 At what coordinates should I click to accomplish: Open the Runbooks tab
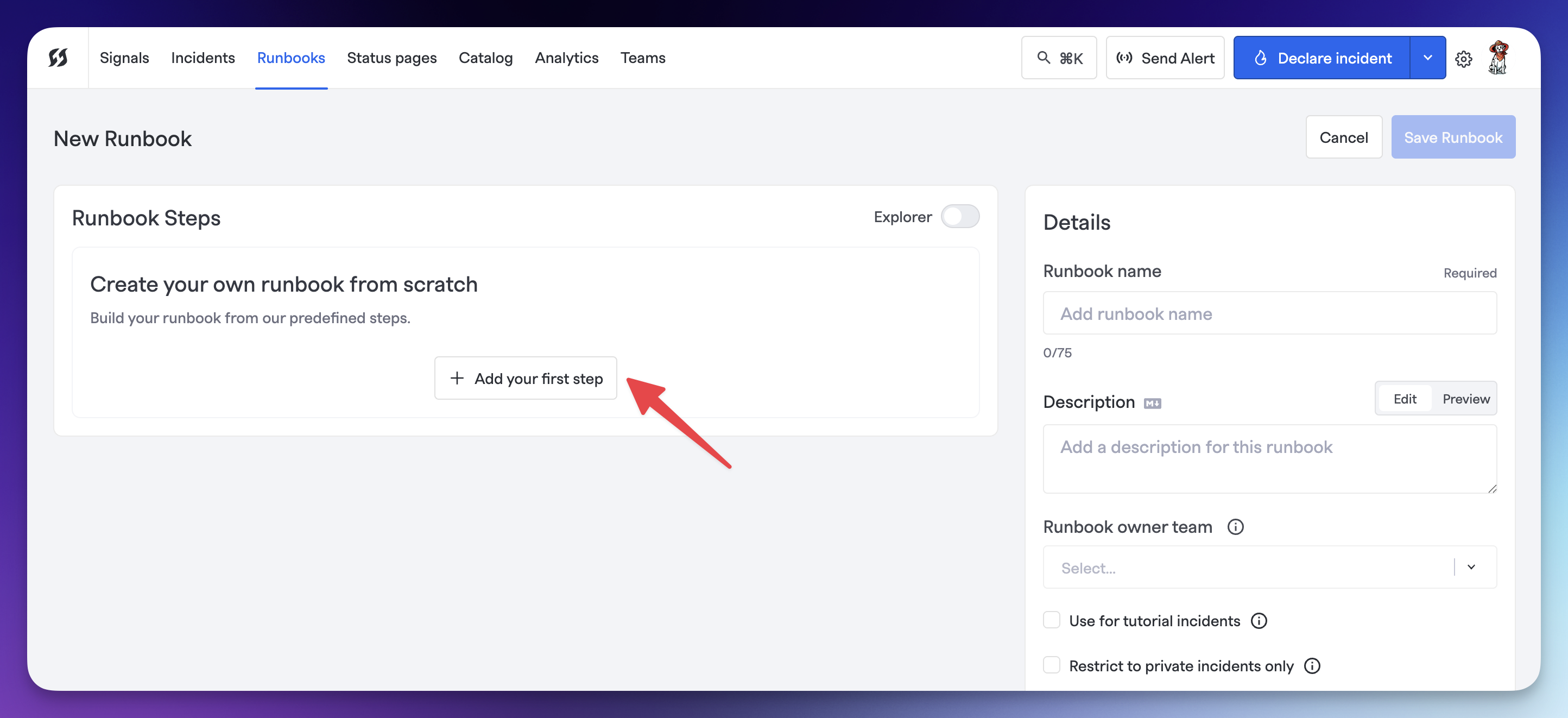click(291, 58)
